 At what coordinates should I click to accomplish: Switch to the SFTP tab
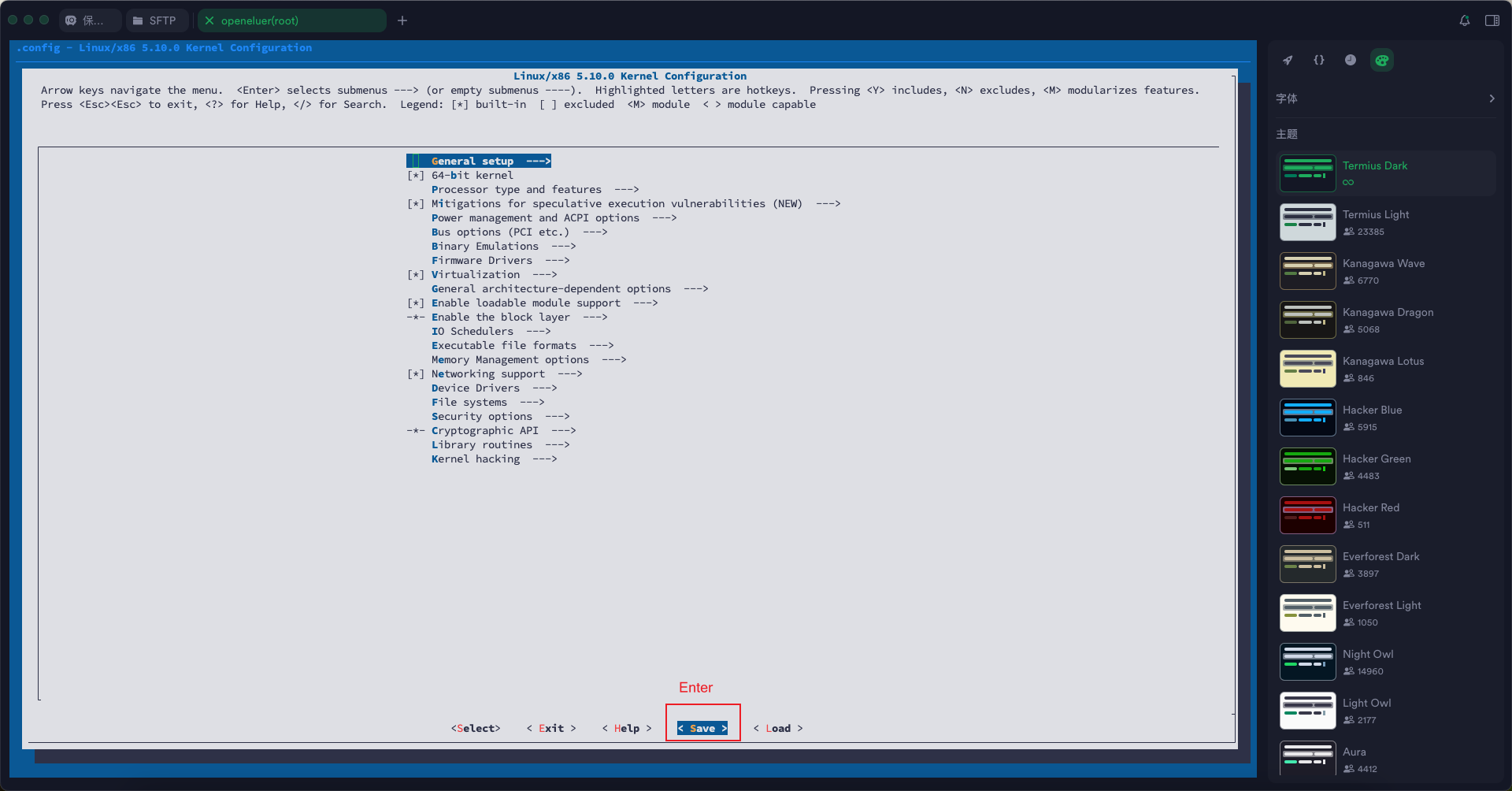click(155, 20)
